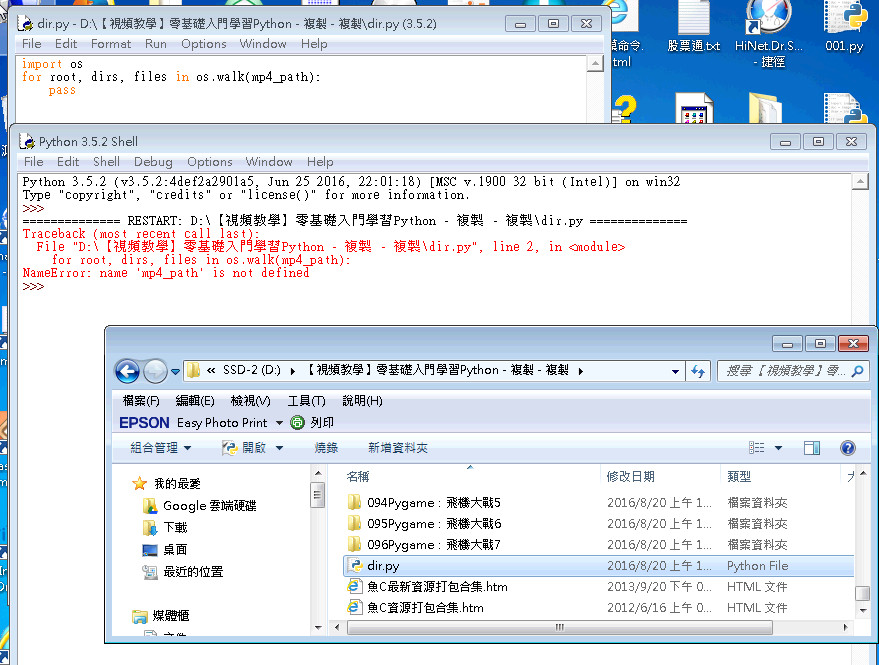Open the Explorer help question mark icon

pos(848,448)
